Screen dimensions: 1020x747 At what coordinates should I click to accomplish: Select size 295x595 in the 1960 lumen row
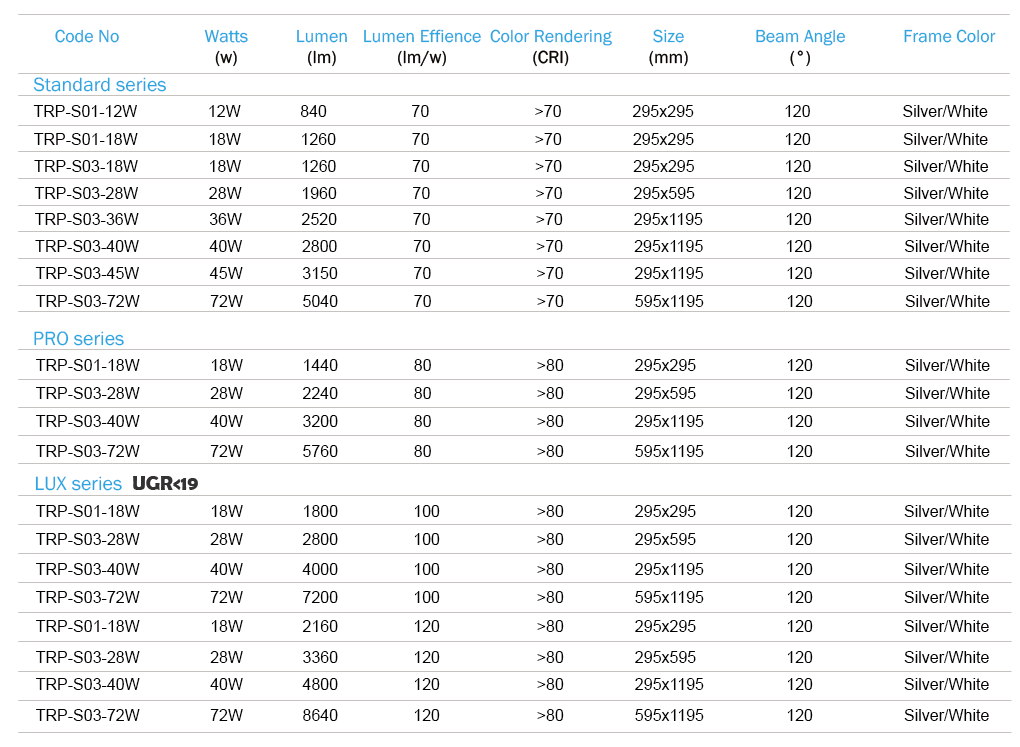tap(664, 193)
